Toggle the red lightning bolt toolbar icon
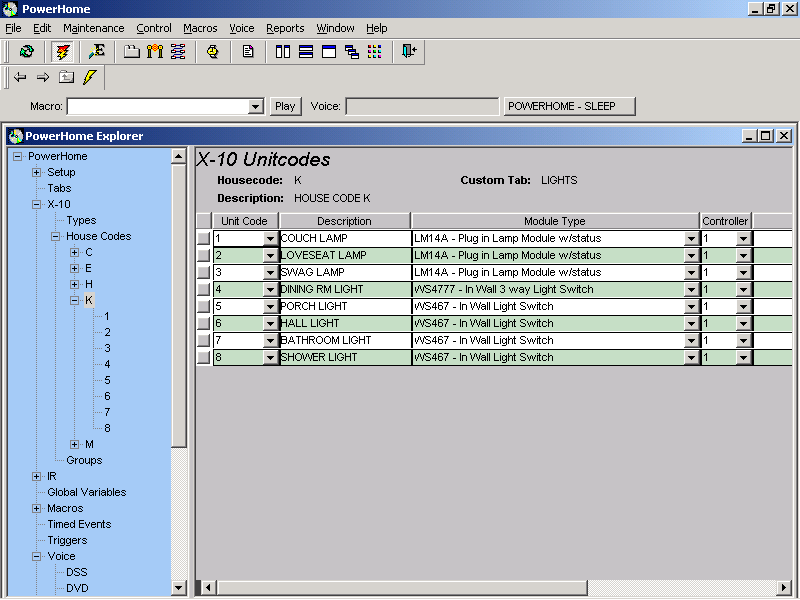This screenshot has width=800, height=600. coord(62,52)
